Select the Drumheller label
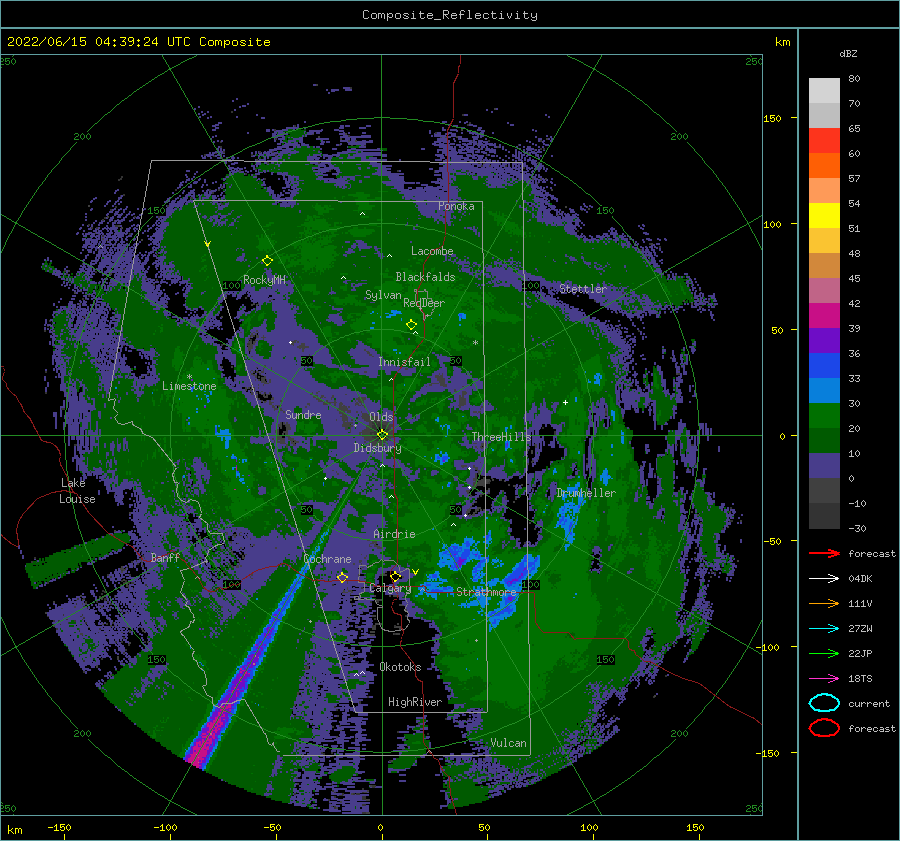 [586, 493]
